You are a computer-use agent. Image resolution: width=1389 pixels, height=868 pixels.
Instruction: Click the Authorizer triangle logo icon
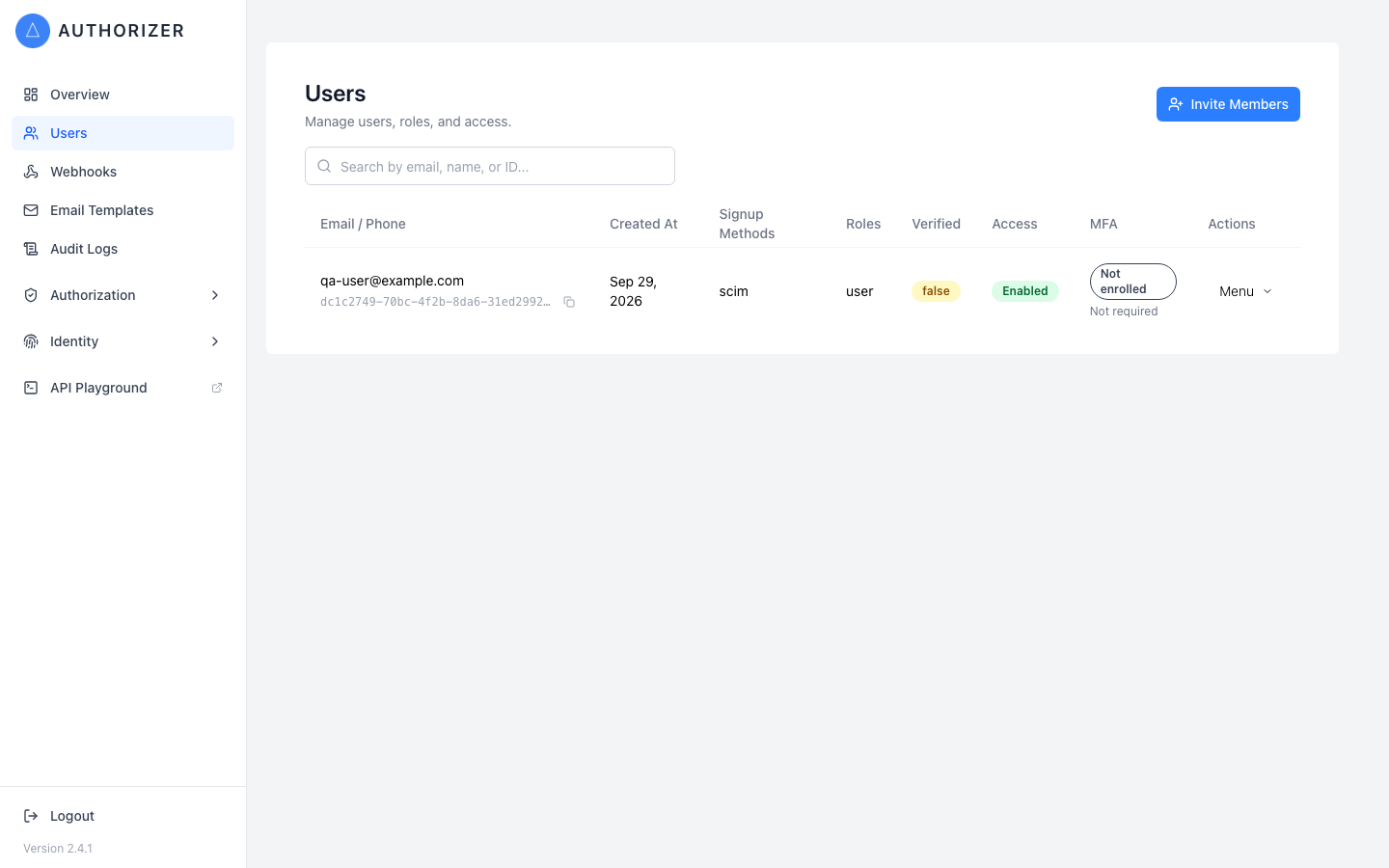pos(33,31)
